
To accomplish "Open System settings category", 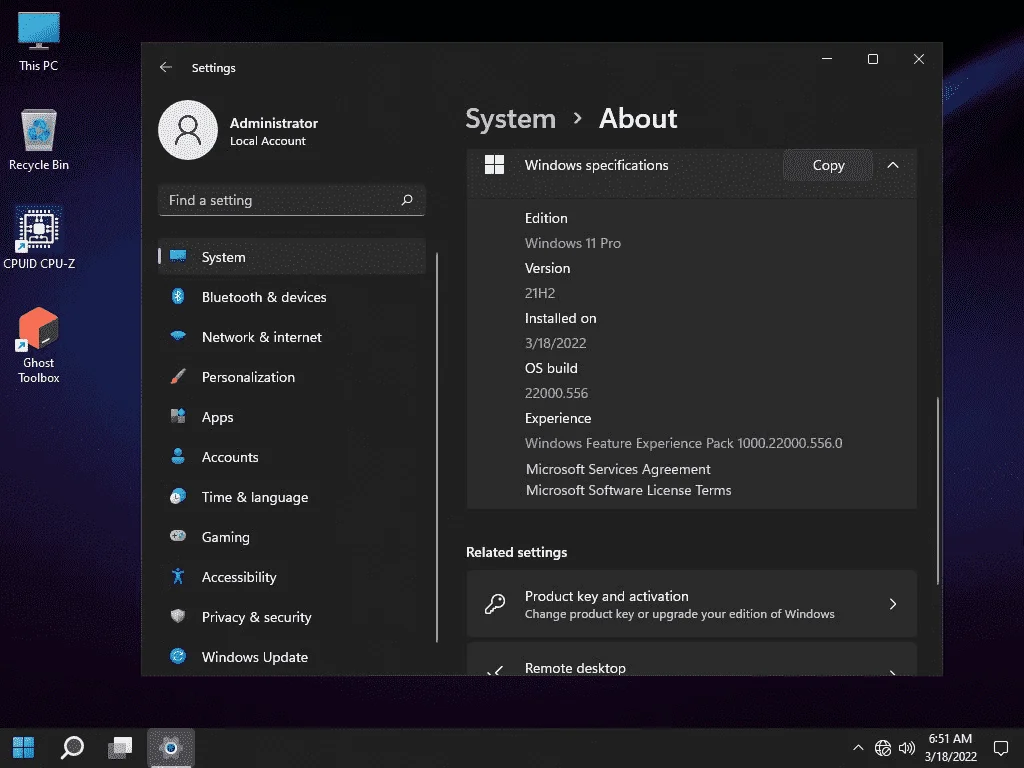I will 292,257.
